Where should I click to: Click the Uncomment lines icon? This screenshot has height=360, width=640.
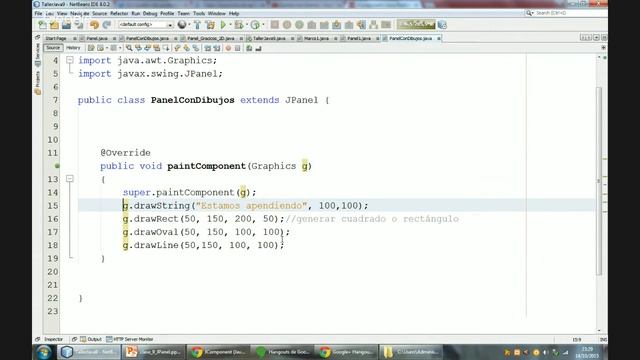[258, 48]
